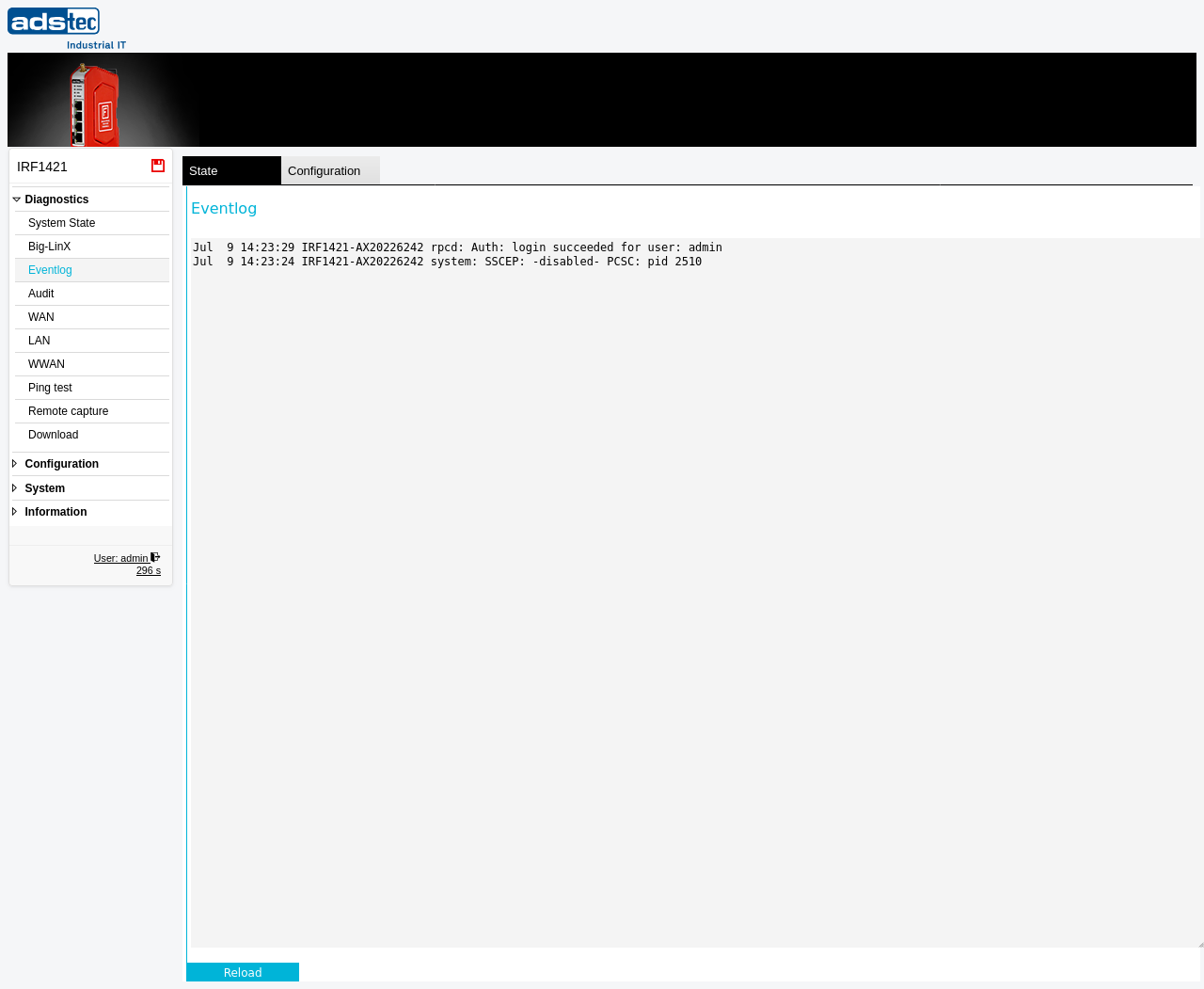Open the WWAN diagnostics page
1204x989 pixels.
92,364
